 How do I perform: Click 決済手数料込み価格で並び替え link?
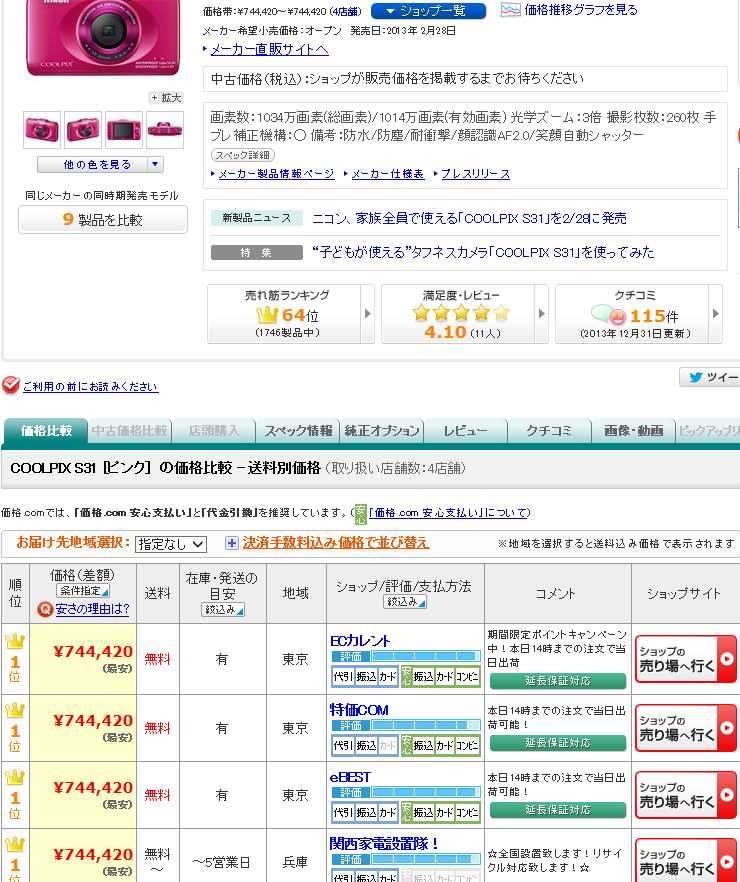336,543
